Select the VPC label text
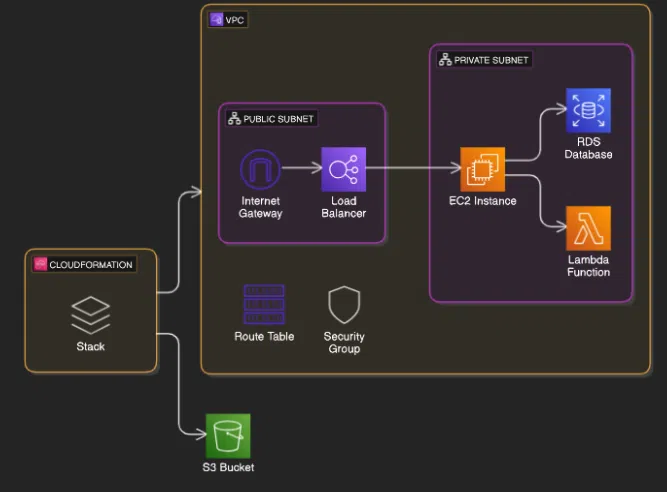Screen dimensions: 667x492 (234, 20)
